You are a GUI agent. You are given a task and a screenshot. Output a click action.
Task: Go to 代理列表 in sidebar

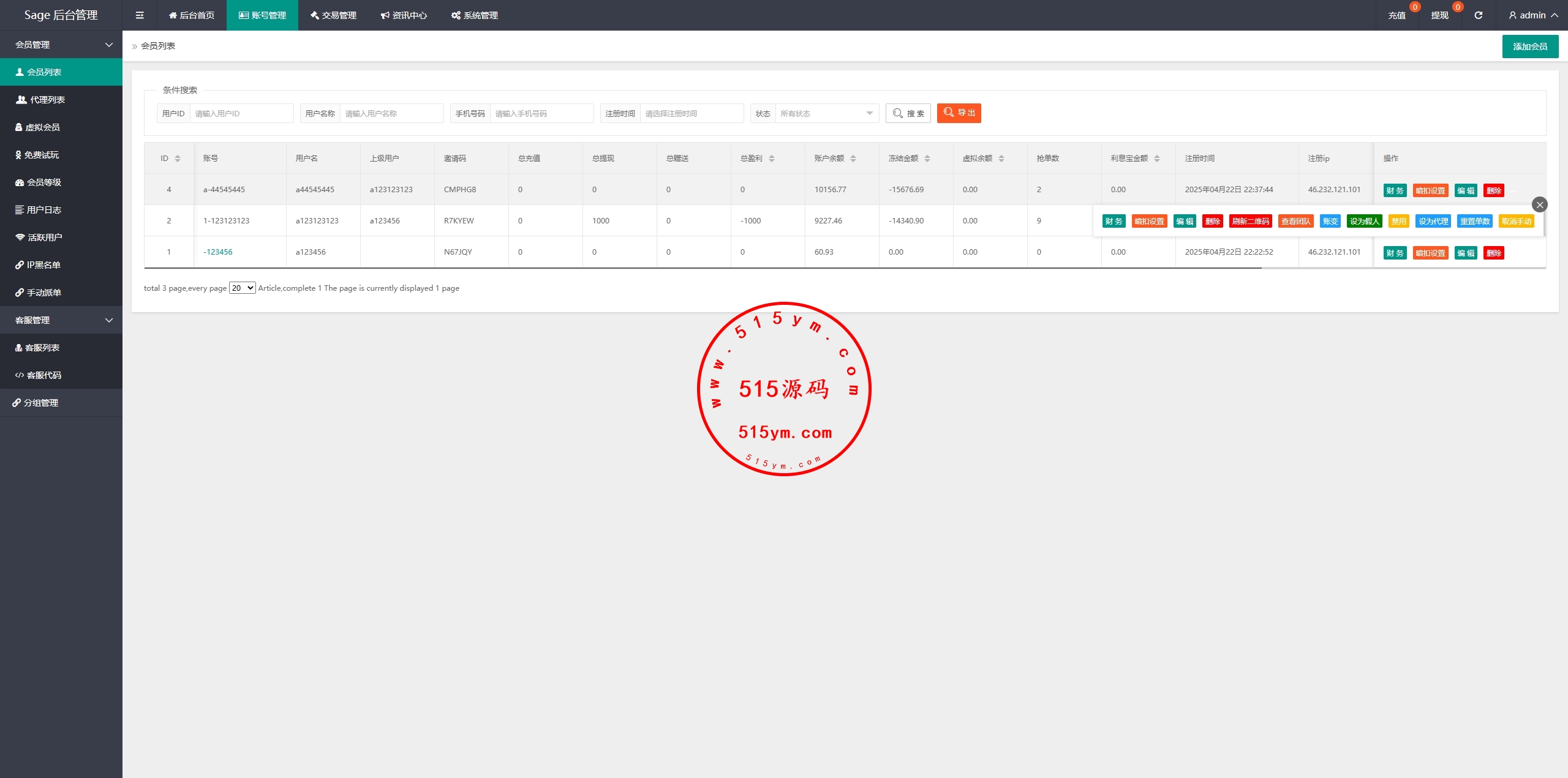pyautogui.click(x=47, y=100)
